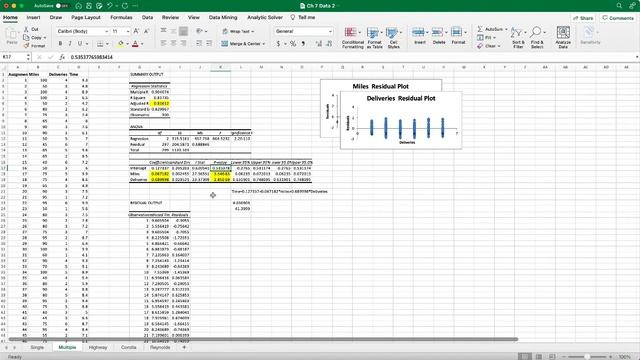This screenshot has height=360, width=640.
Task: Click the Share button
Action: click(583, 18)
